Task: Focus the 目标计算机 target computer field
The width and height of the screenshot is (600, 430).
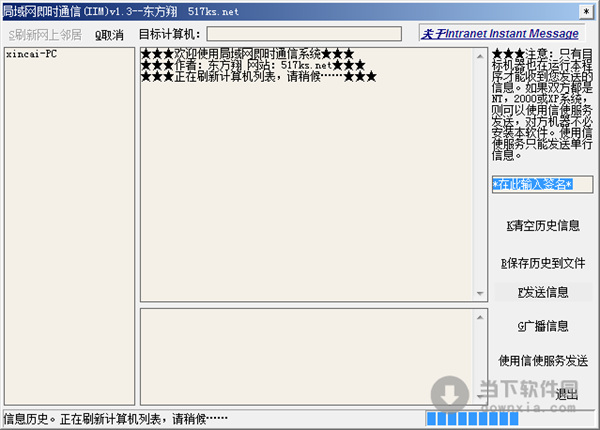Action: pos(304,34)
